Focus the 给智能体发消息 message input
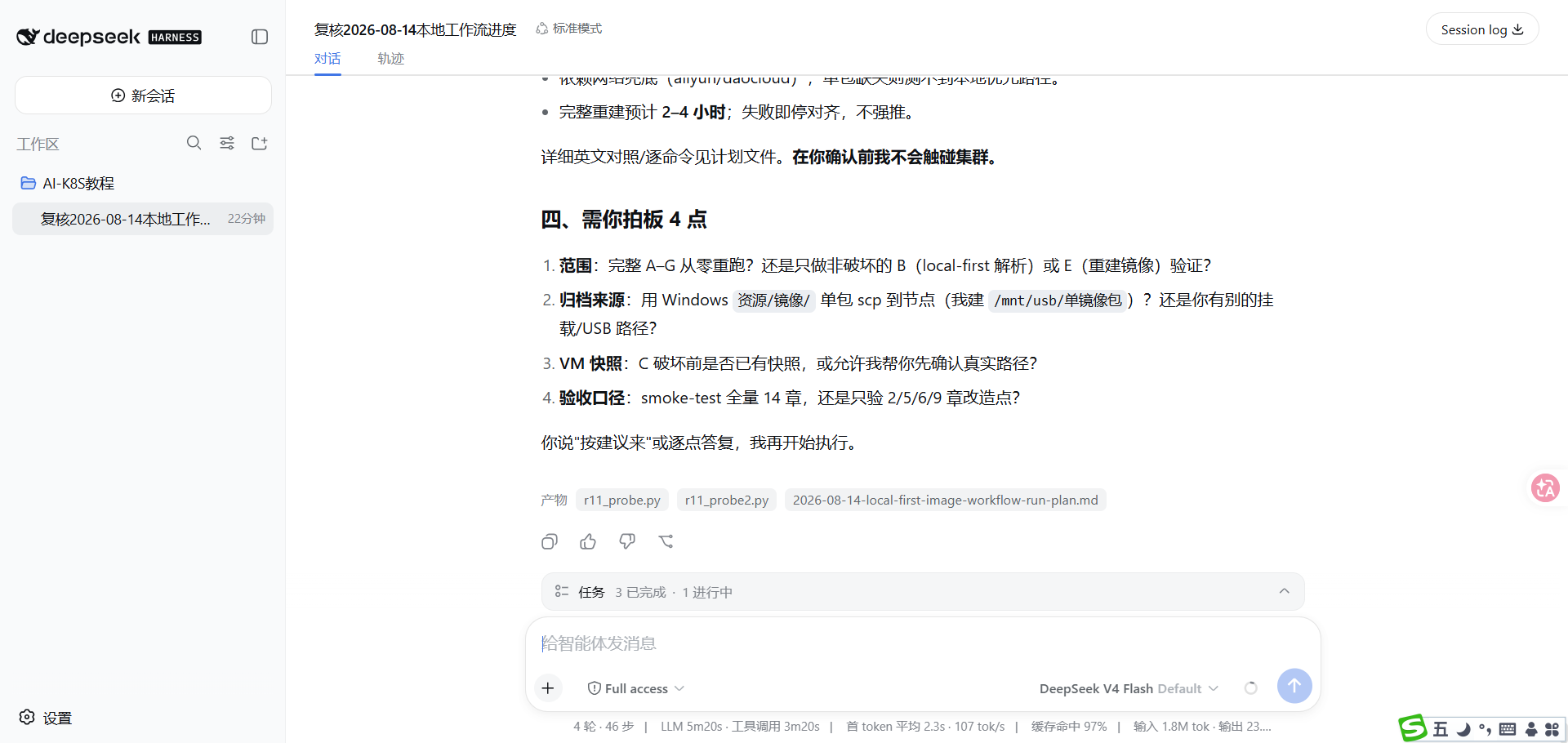This screenshot has height=743, width=1568. point(923,643)
